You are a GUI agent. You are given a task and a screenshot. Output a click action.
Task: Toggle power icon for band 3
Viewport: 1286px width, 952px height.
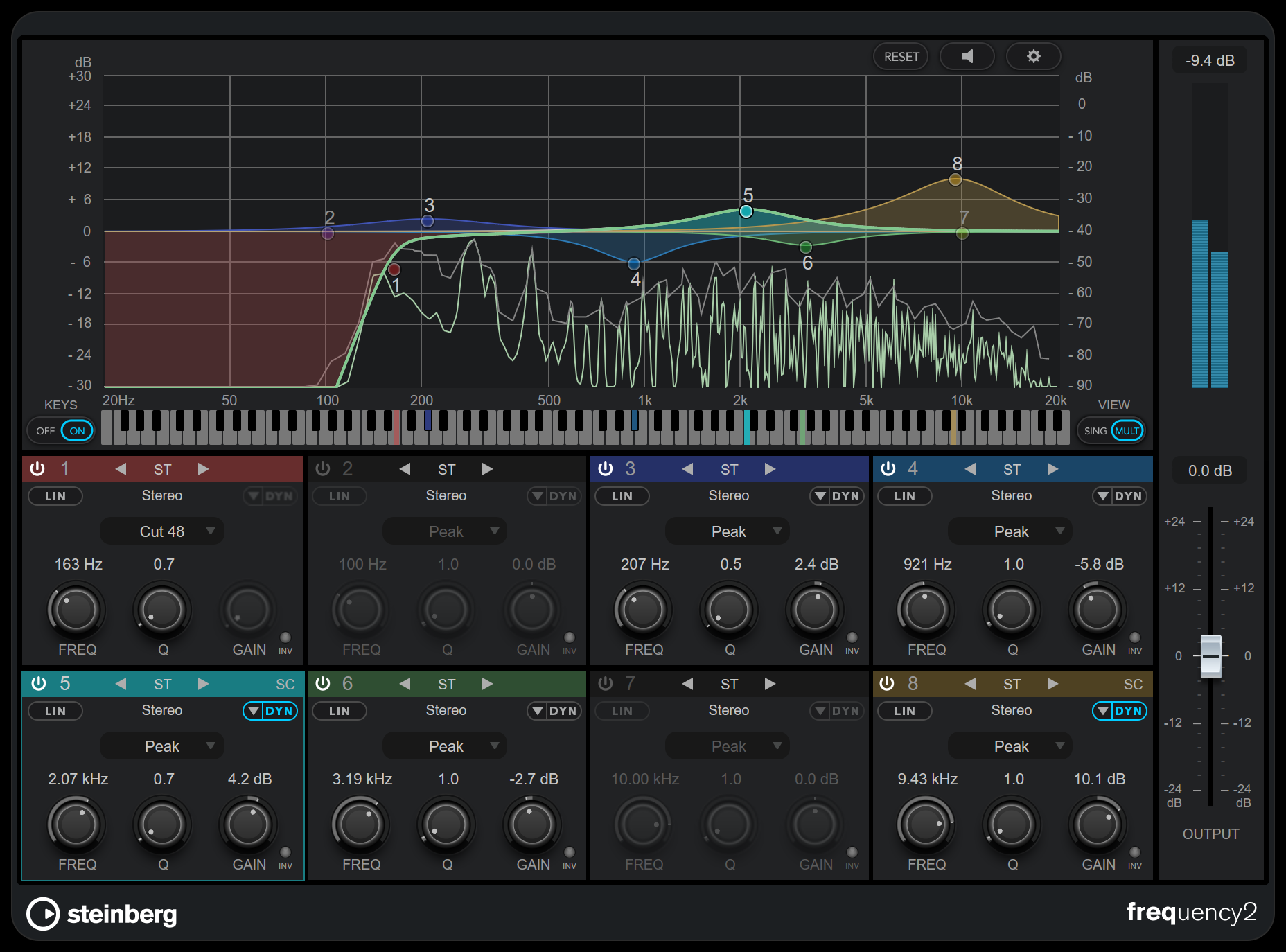tap(606, 469)
